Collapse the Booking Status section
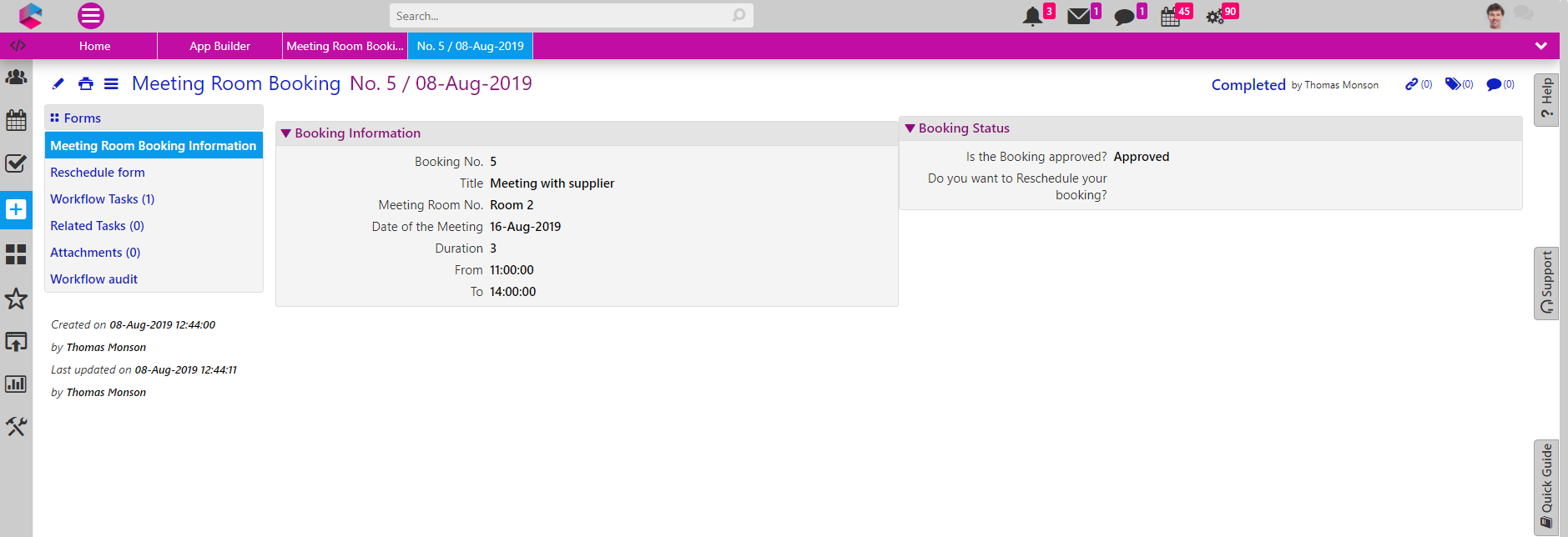This screenshot has height=537, width=1568. click(910, 128)
